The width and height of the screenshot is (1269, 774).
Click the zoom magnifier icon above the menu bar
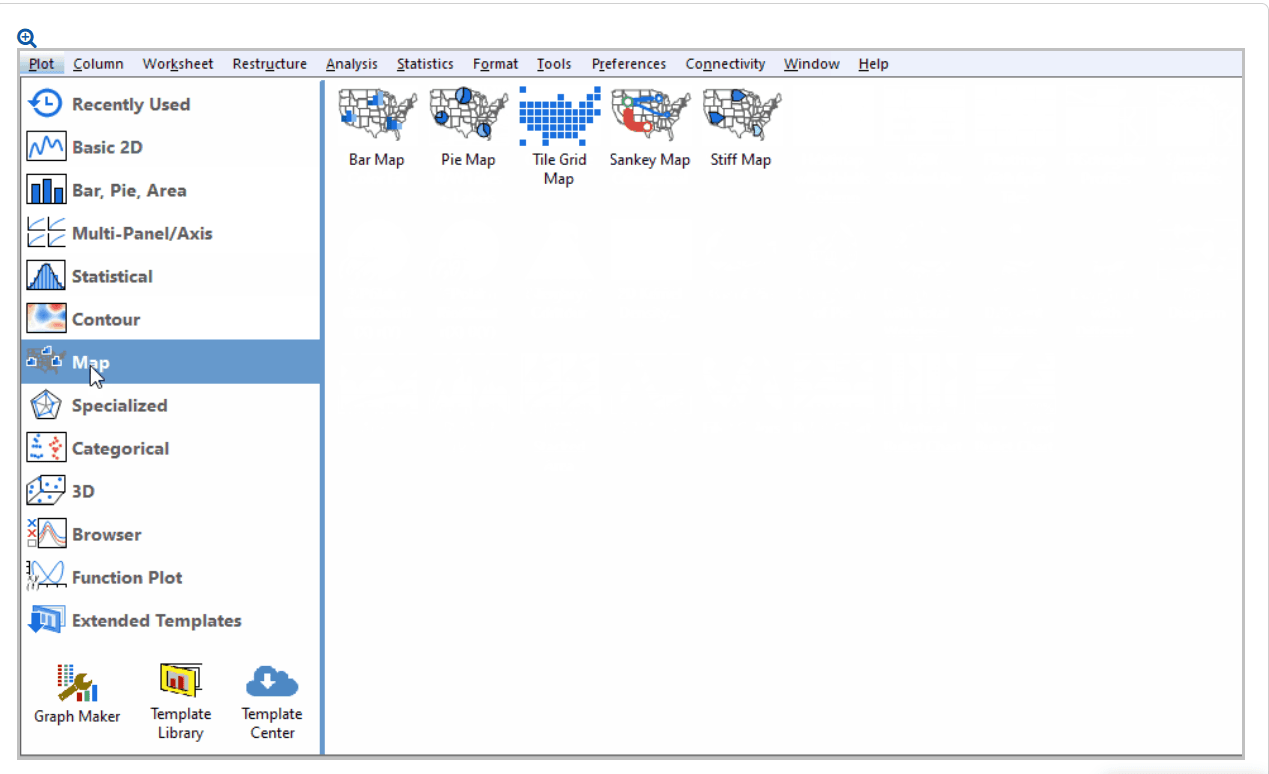[26, 36]
